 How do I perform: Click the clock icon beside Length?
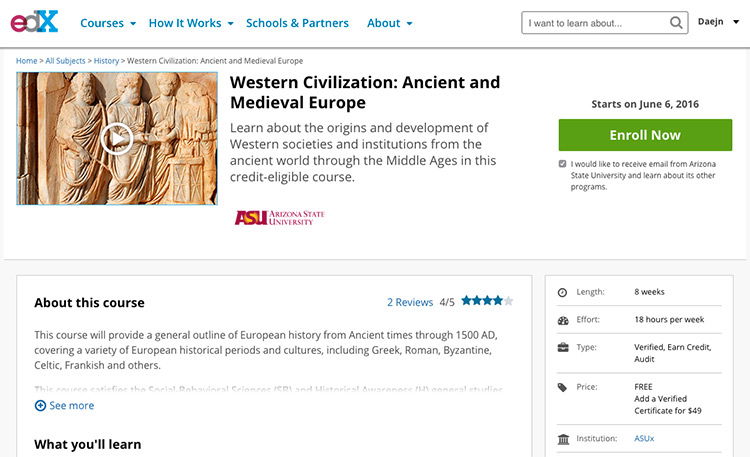[x=562, y=292]
